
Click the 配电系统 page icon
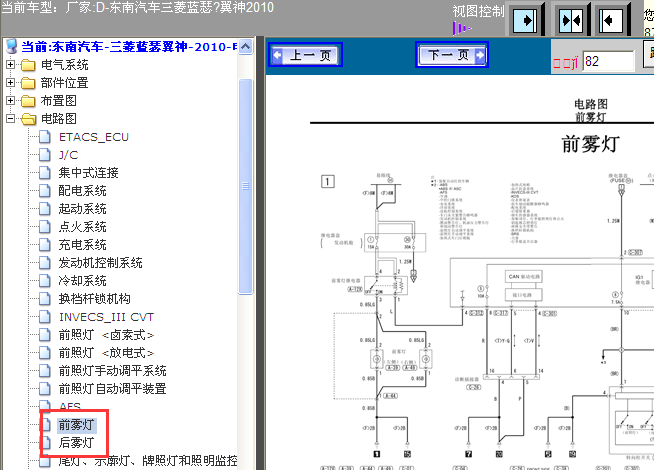pos(45,191)
